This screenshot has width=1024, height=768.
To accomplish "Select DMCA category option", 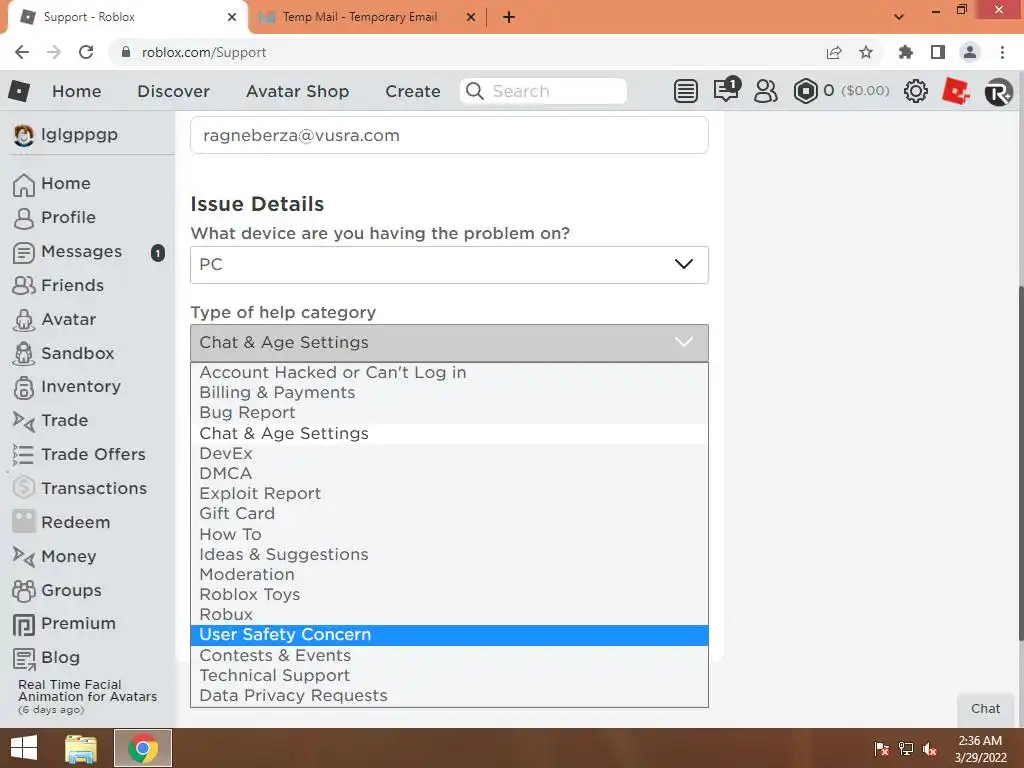I will click(x=449, y=473).
